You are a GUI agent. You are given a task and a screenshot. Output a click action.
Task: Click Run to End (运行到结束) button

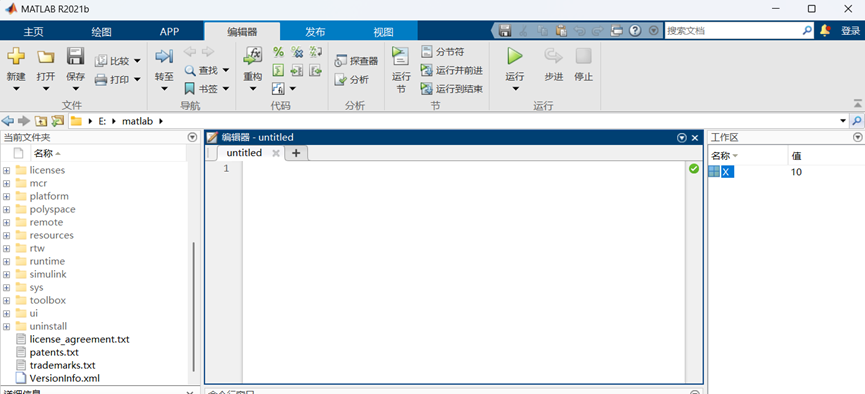[452, 88]
